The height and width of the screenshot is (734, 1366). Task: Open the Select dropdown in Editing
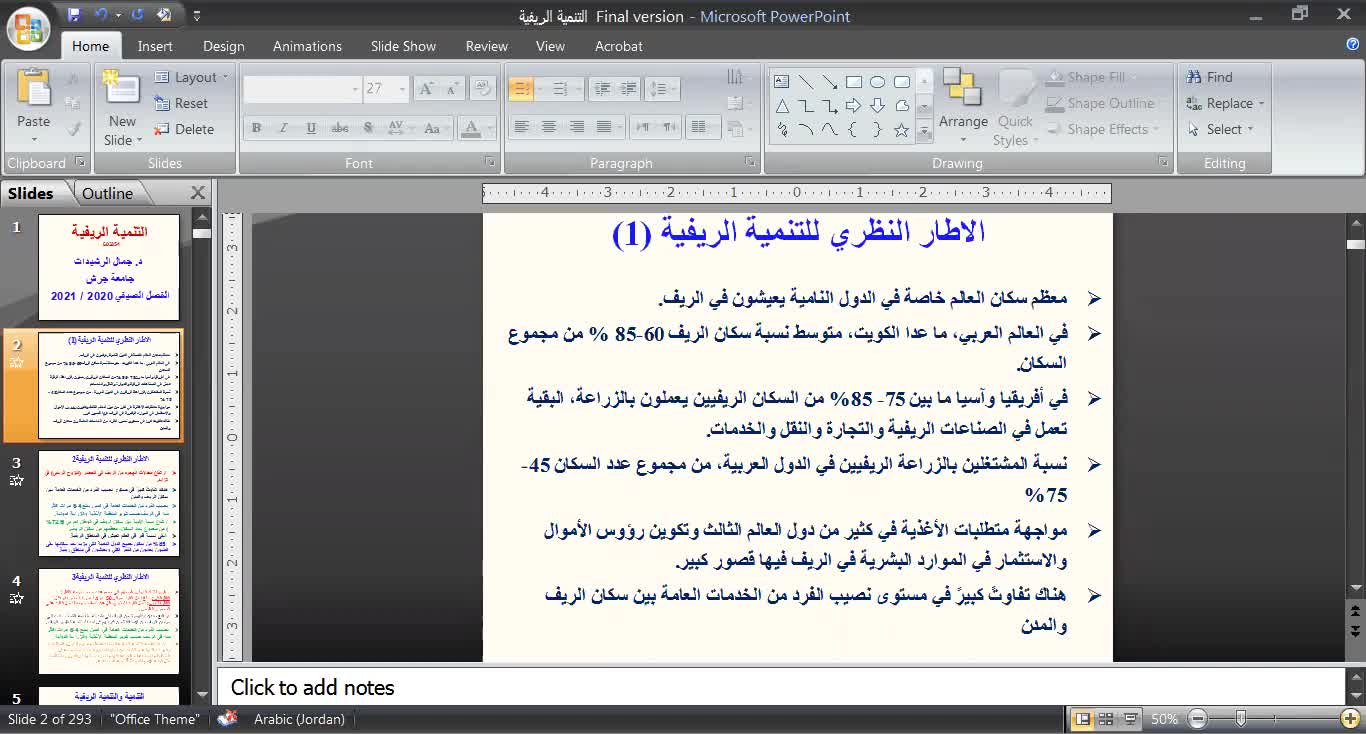(1221, 129)
